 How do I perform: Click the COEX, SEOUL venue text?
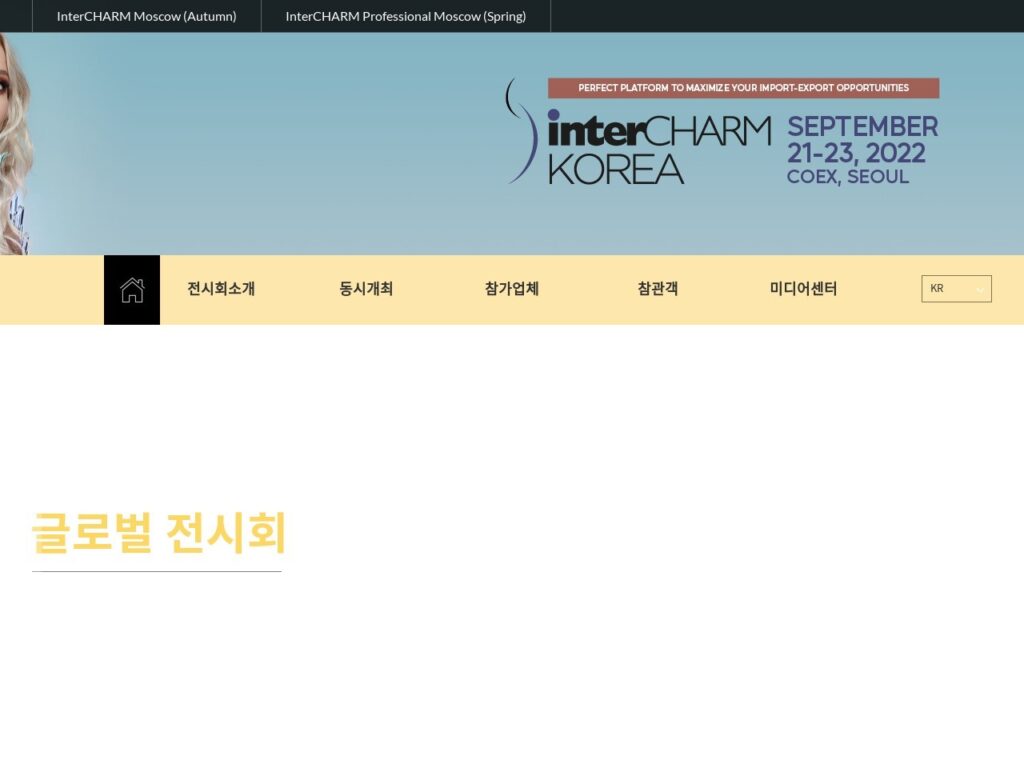pyautogui.click(x=848, y=177)
